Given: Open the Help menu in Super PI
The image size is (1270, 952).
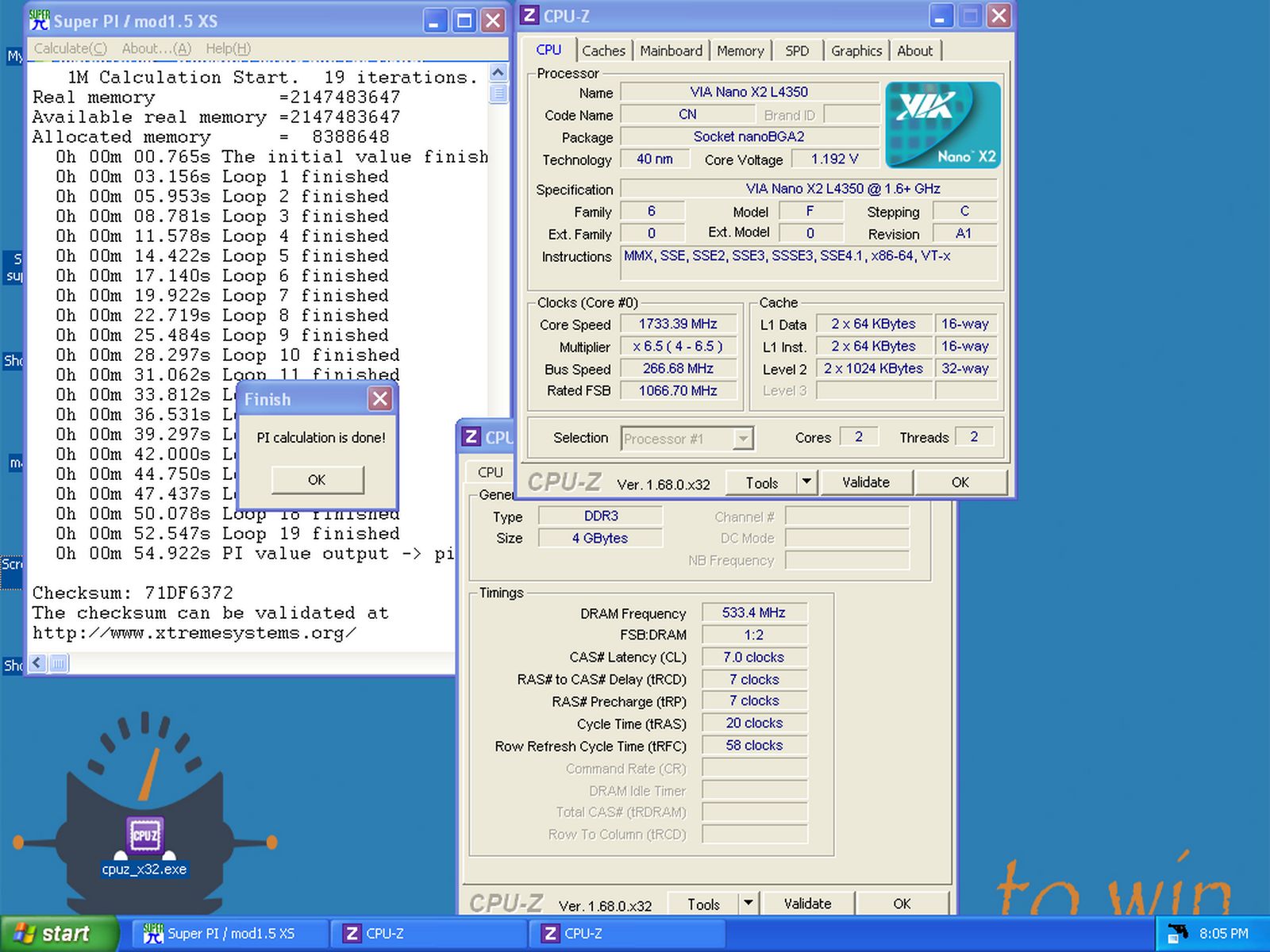Looking at the screenshot, I should coord(228,48).
